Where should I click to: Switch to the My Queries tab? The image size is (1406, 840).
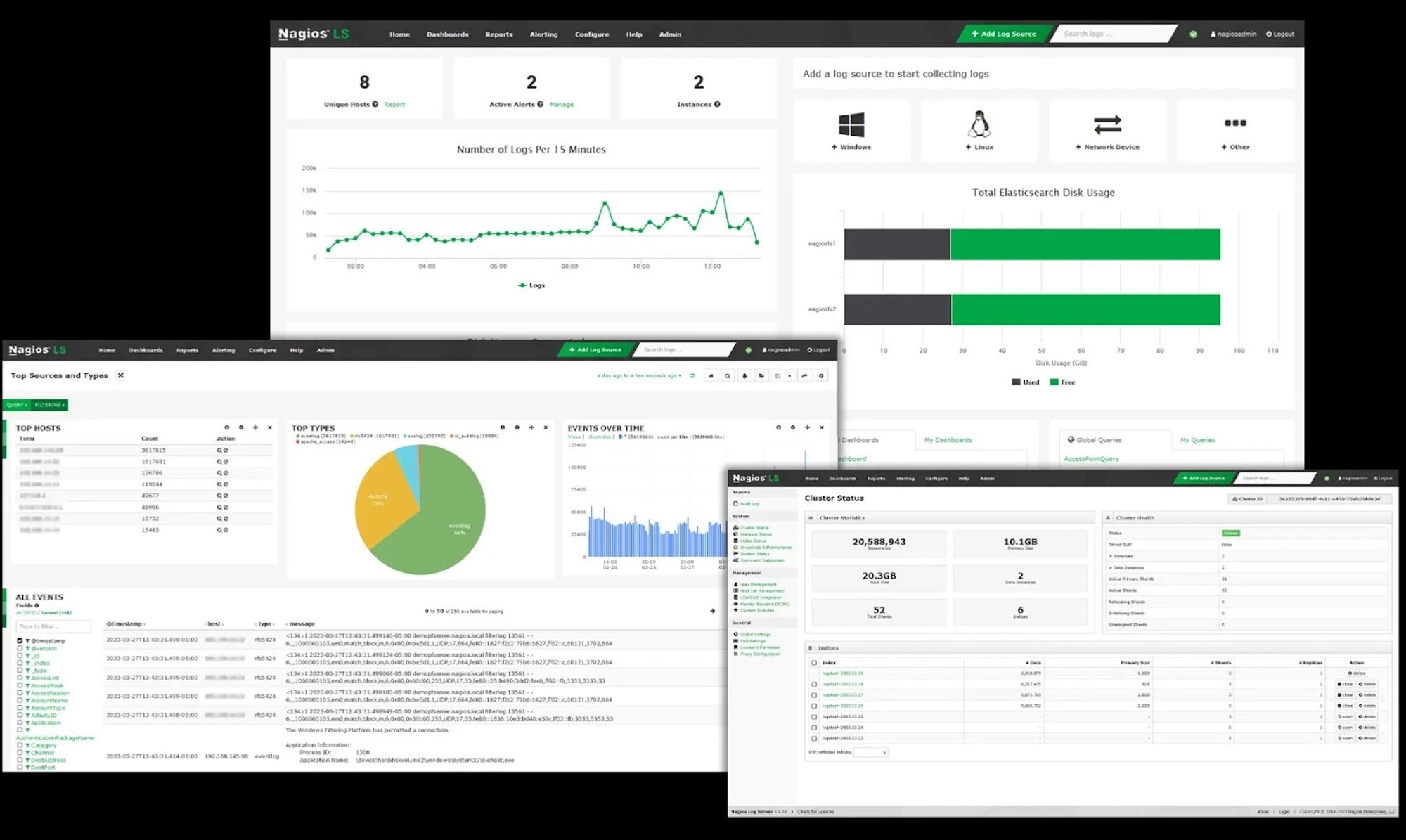click(1197, 440)
